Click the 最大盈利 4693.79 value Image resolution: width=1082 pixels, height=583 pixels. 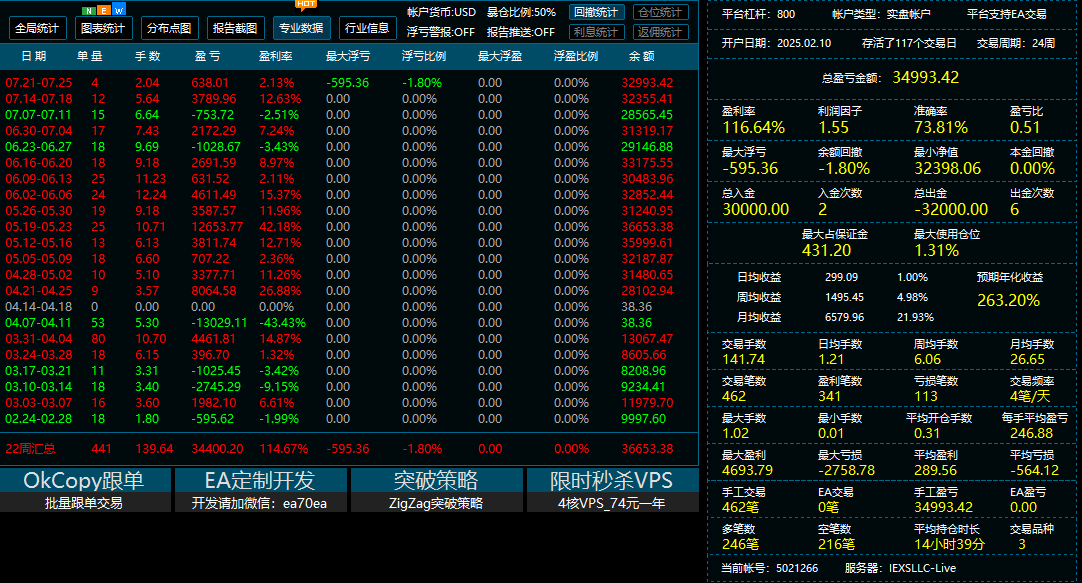[x=747, y=471]
